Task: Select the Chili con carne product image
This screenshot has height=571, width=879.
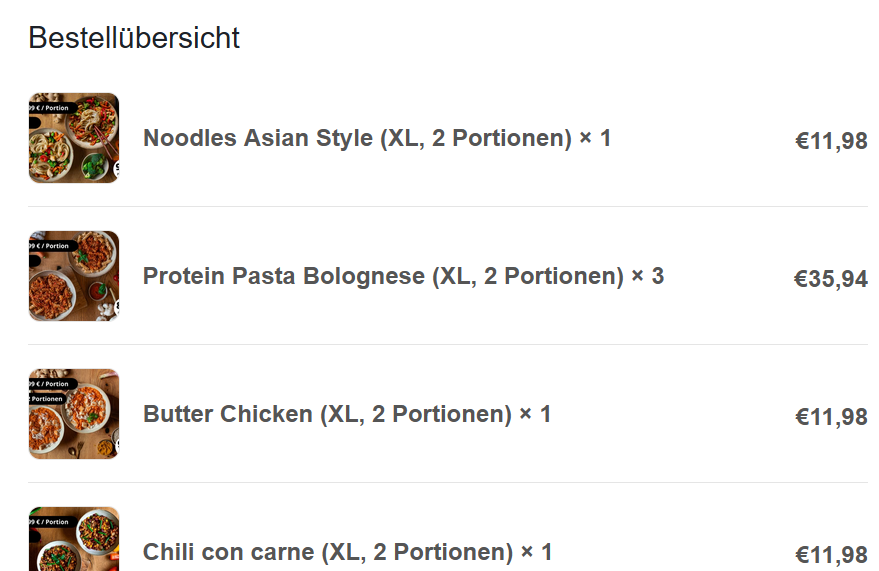Action: click(x=73, y=539)
